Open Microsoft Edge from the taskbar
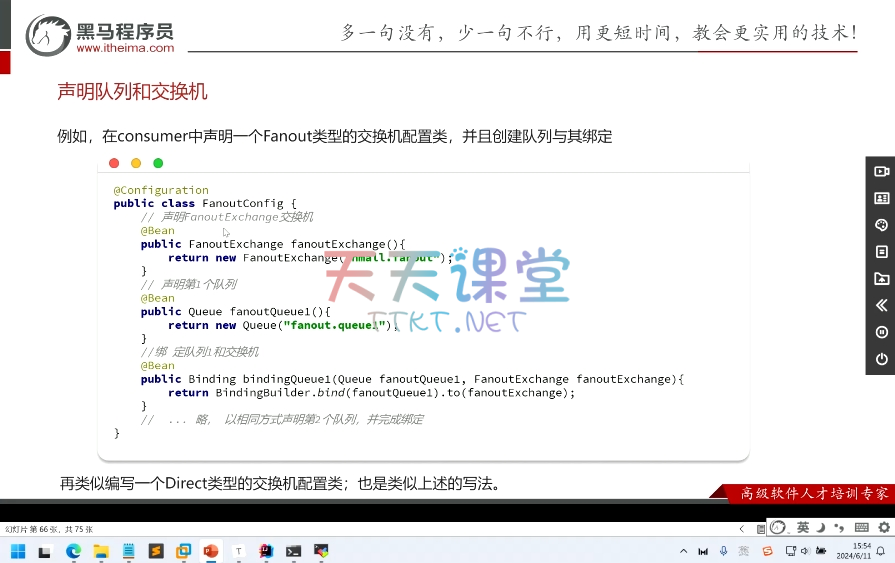This screenshot has width=895, height=563. point(73,551)
